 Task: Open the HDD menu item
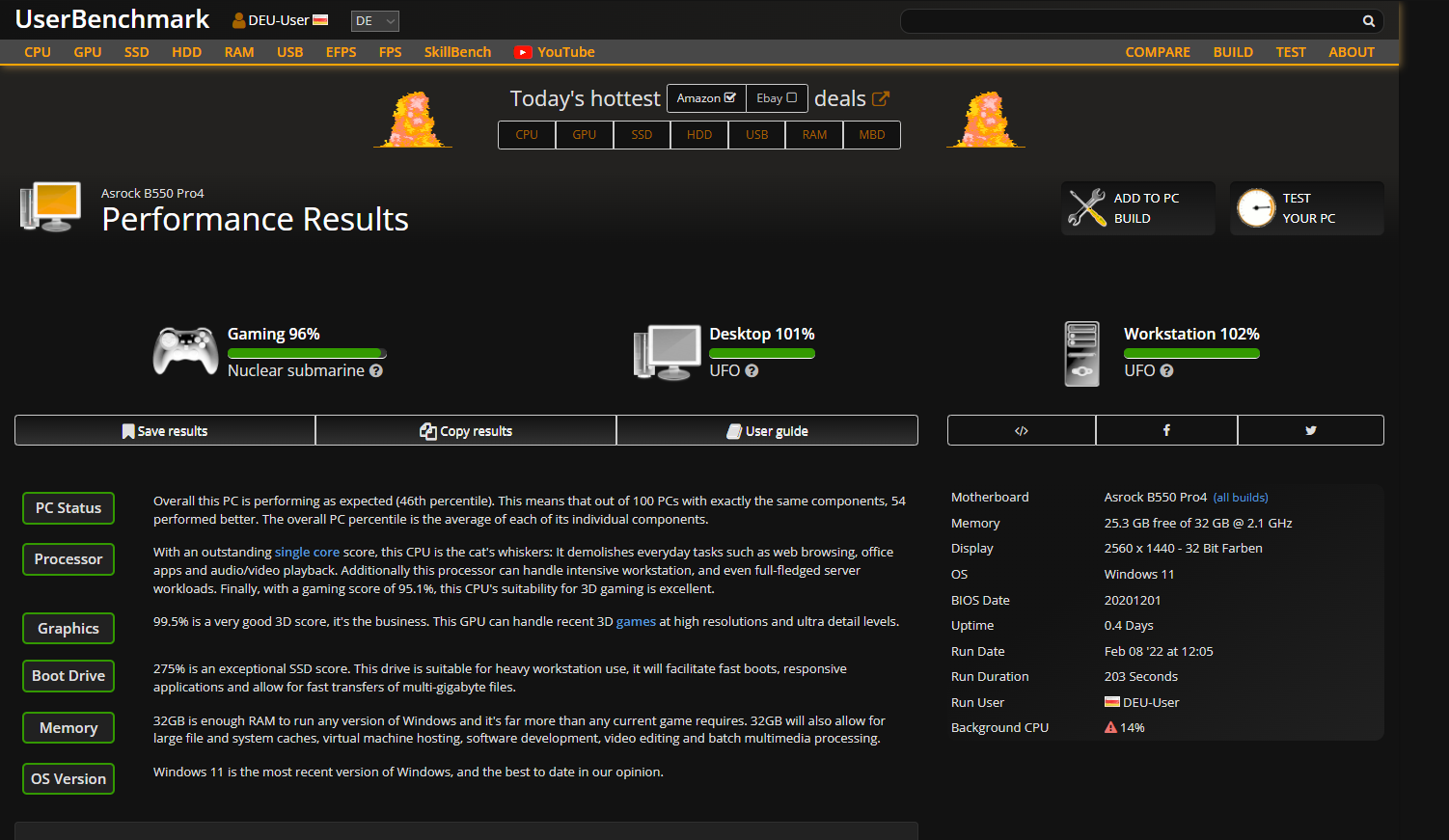[x=187, y=52]
